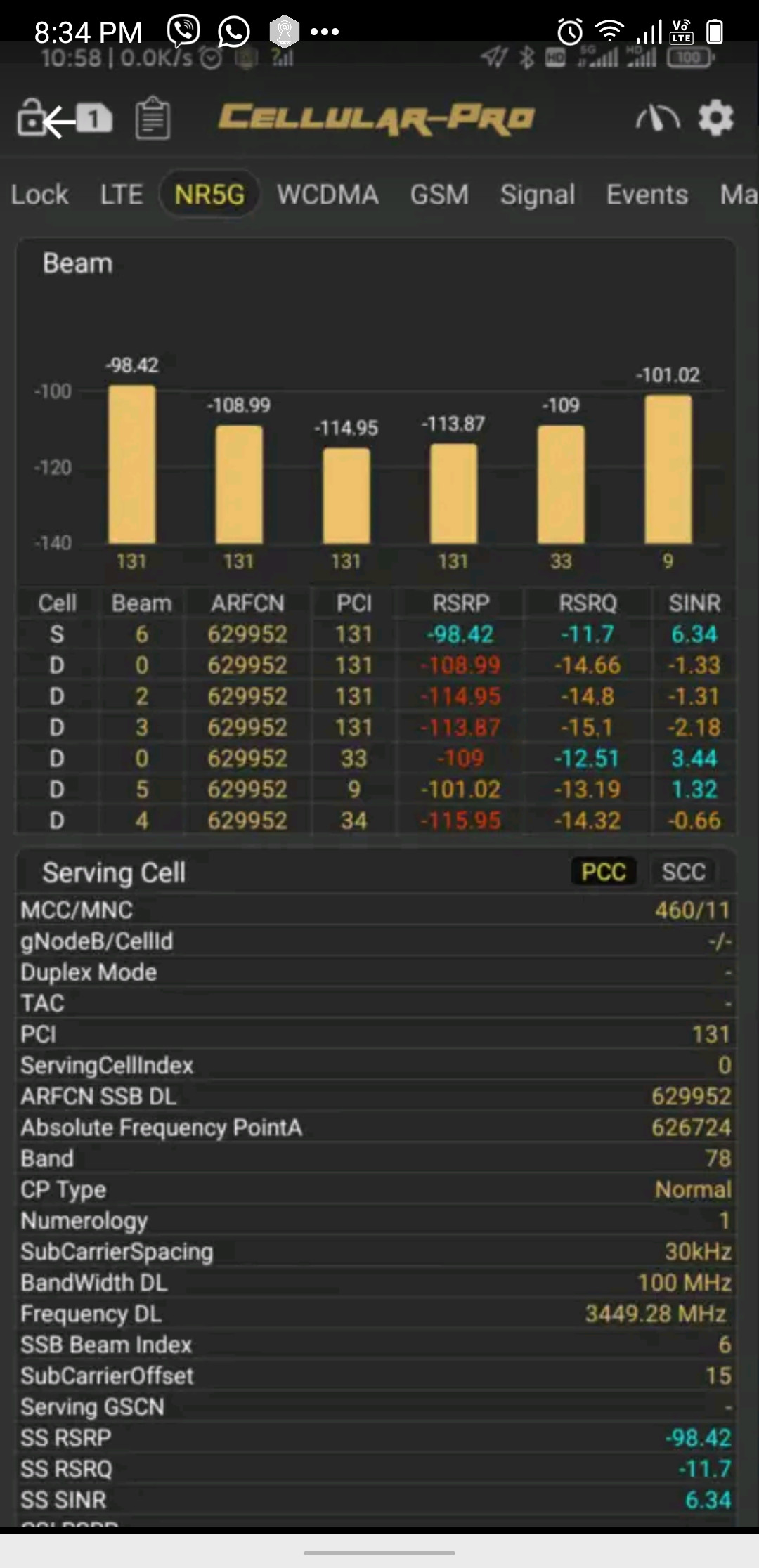
Task: Tap the alarm clock status icon
Action: 570,32
